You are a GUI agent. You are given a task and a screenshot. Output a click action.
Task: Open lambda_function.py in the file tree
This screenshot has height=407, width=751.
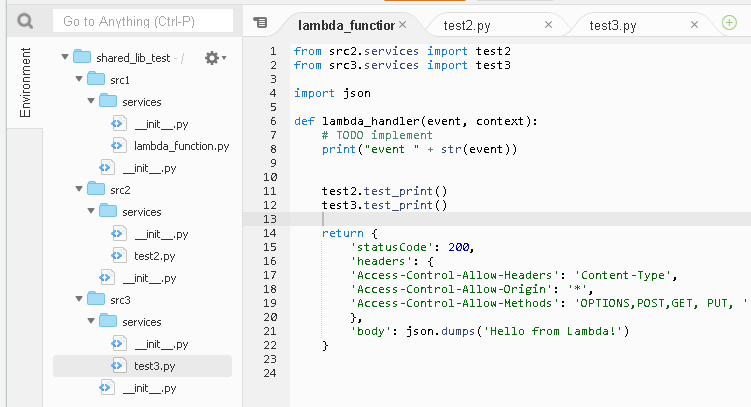[x=182, y=146]
